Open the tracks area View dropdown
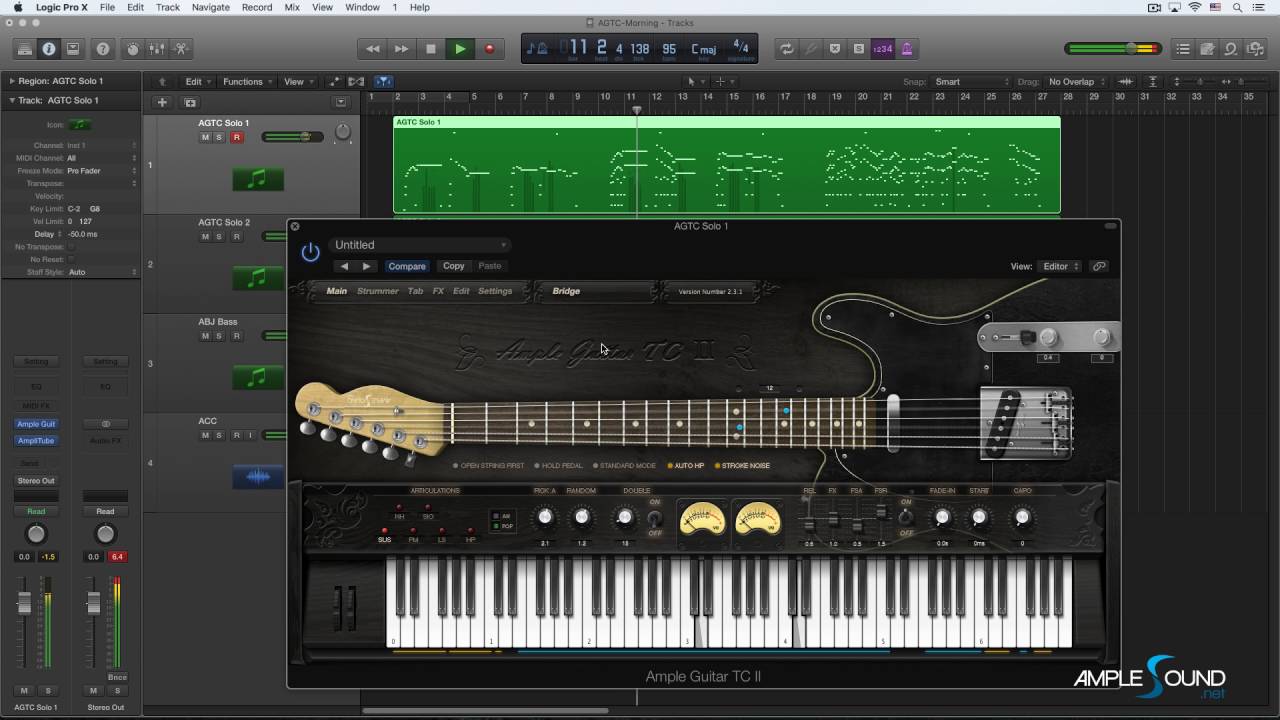The width and height of the screenshot is (1280, 720). pos(297,82)
